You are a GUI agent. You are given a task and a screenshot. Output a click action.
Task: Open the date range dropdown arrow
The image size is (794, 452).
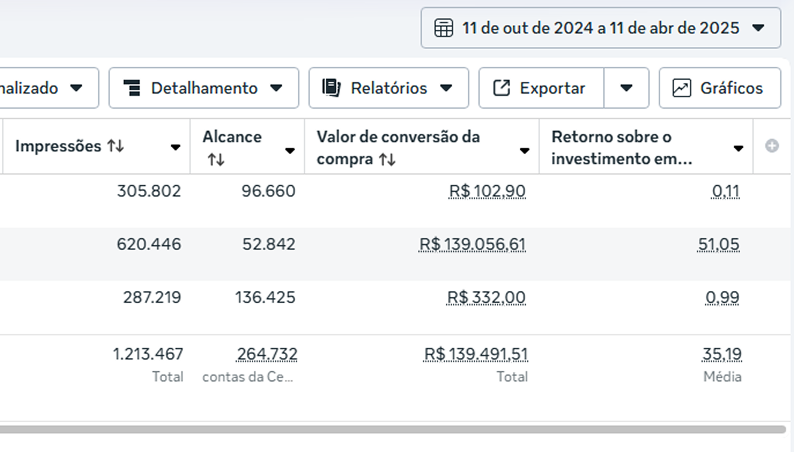759,28
